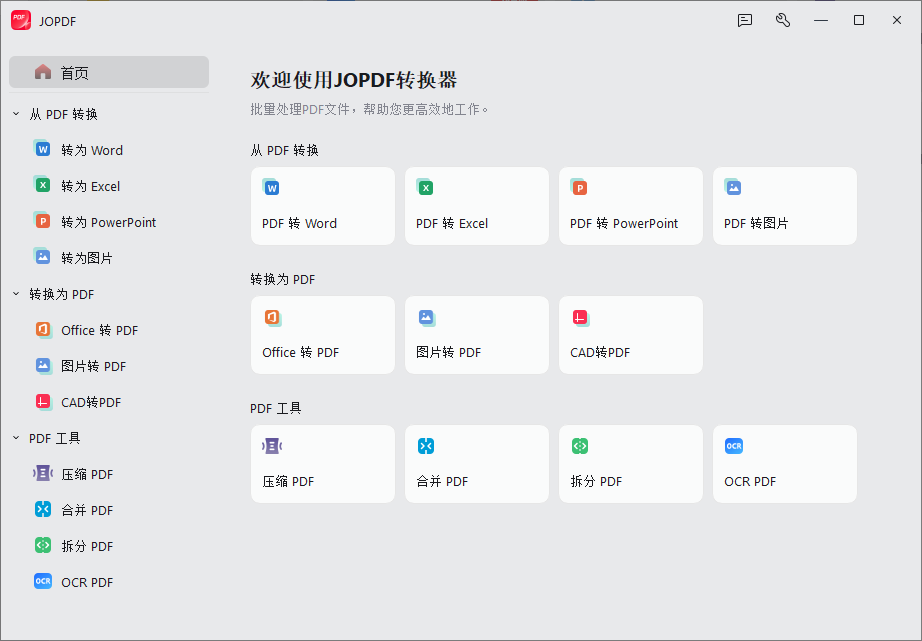Choose CAD转PDF label in sidebar
Viewport: 922px width, 641px height.
(x=91, y=402)
